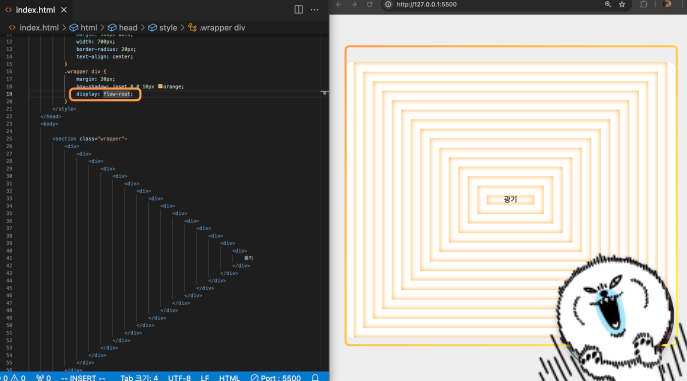Open notifications bell in status bar

[315, 377]
